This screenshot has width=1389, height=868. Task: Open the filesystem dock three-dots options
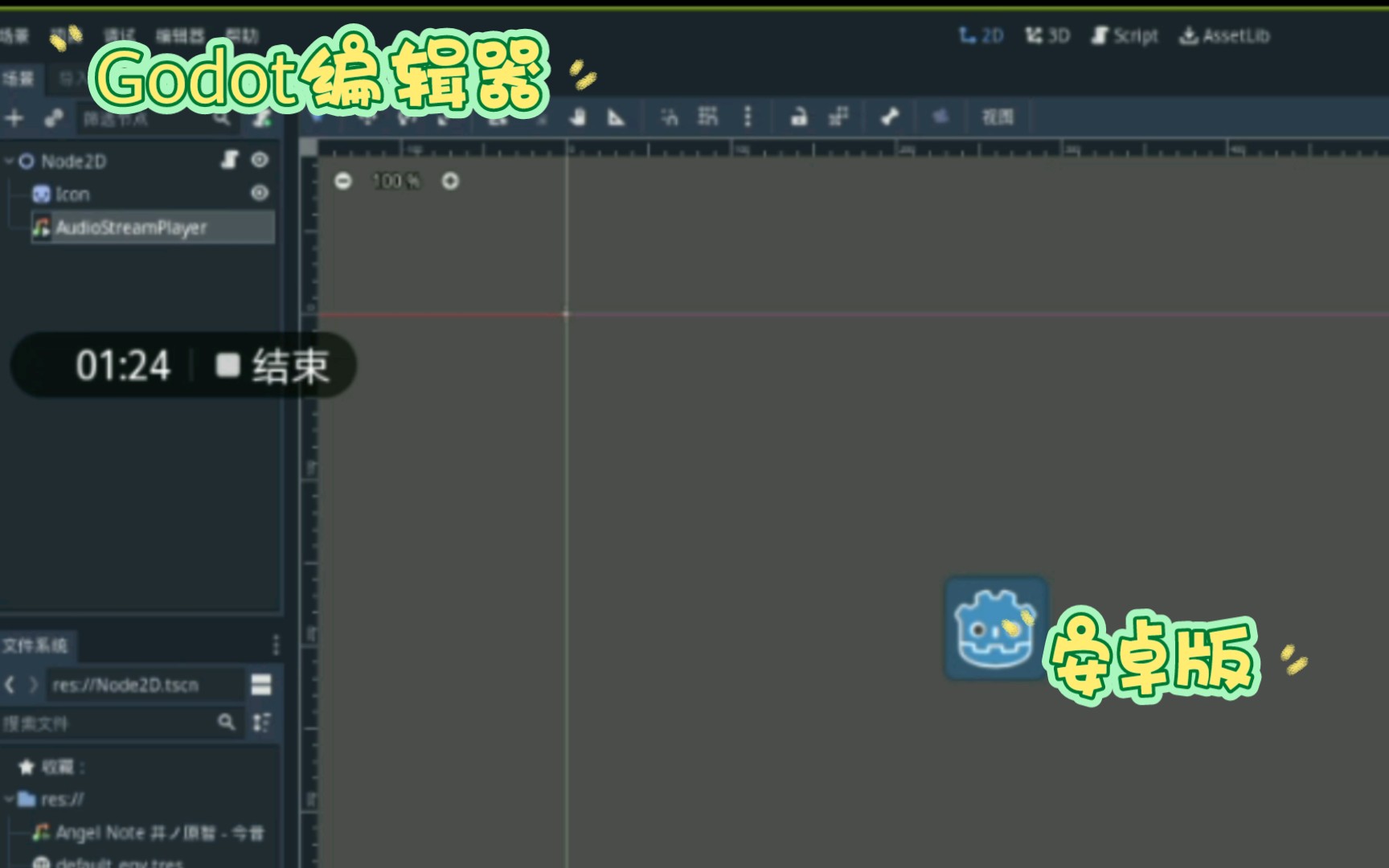coord(276,645)
